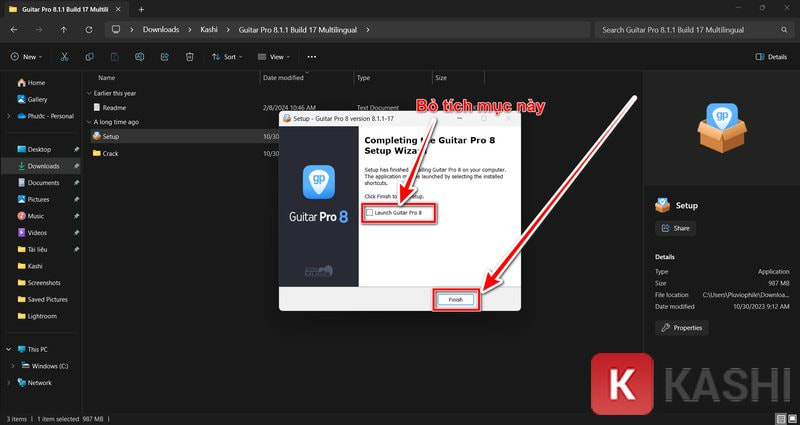This screenshot has width=800, height=425.
Task: Select Downloads in the navigation sidebar
Action: [43, 166]
